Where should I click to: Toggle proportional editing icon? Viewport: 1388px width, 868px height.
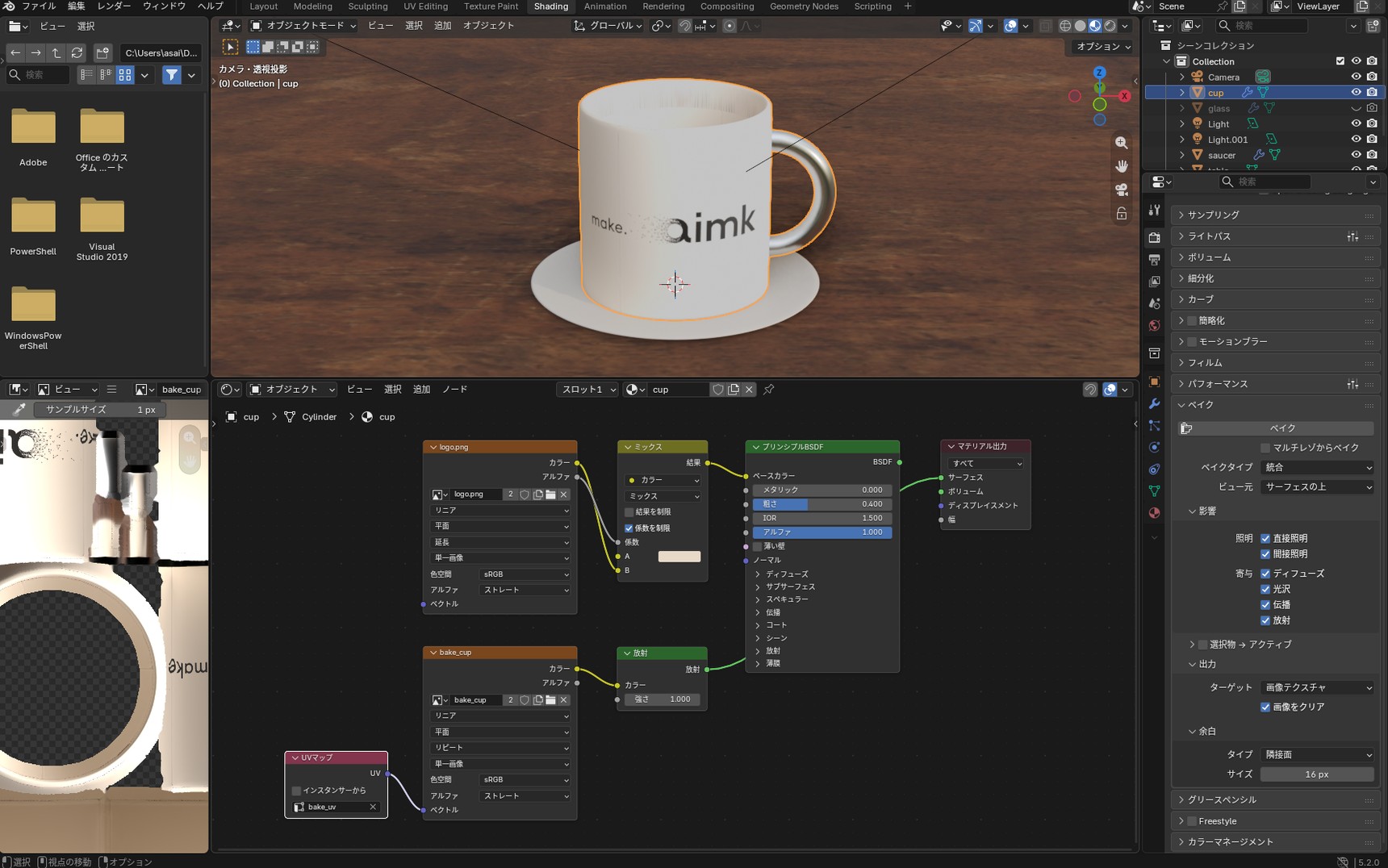tap(730, 26)
